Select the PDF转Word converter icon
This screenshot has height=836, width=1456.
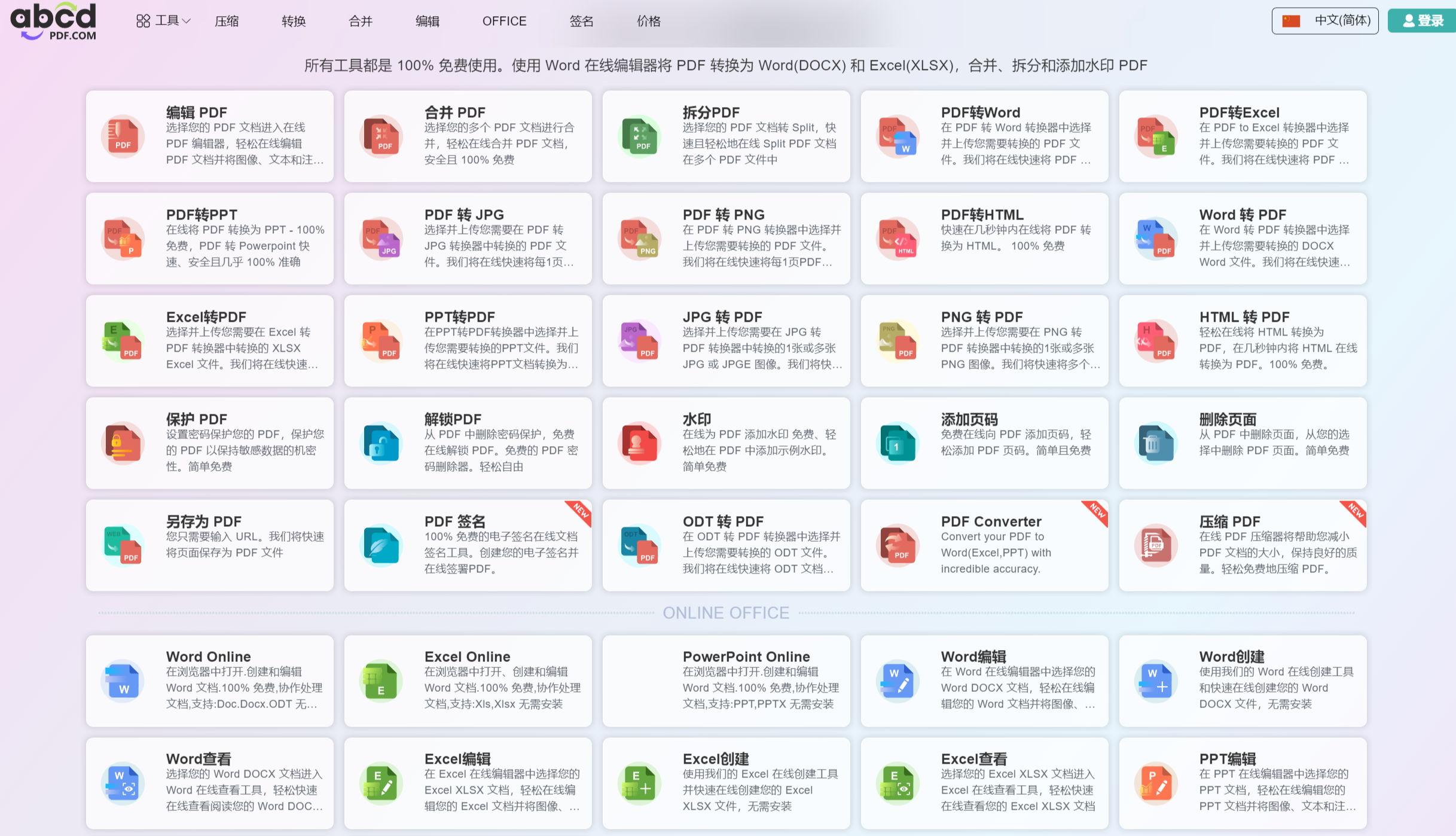(898, 136)
